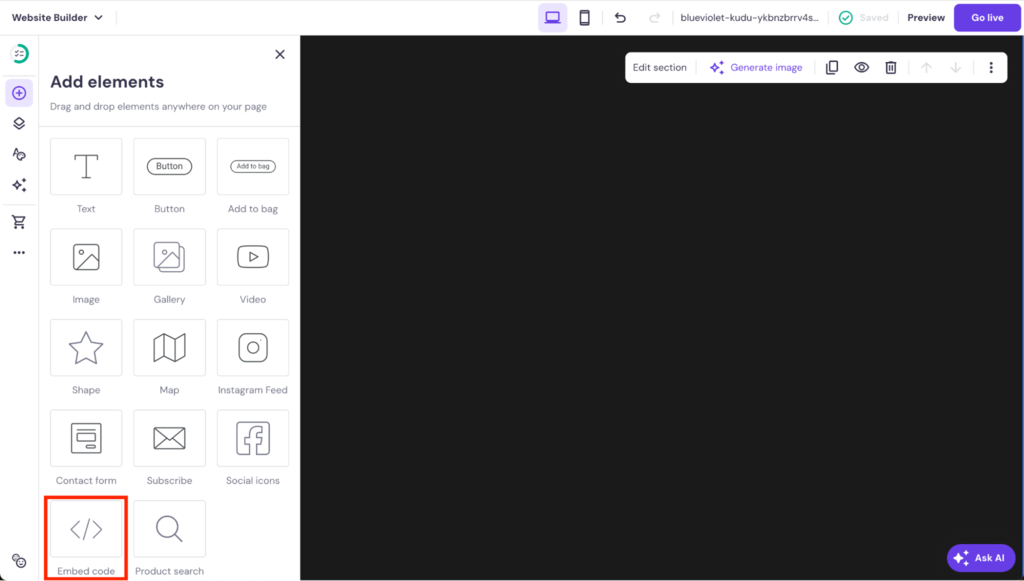Add a Video element

[252, 257]
